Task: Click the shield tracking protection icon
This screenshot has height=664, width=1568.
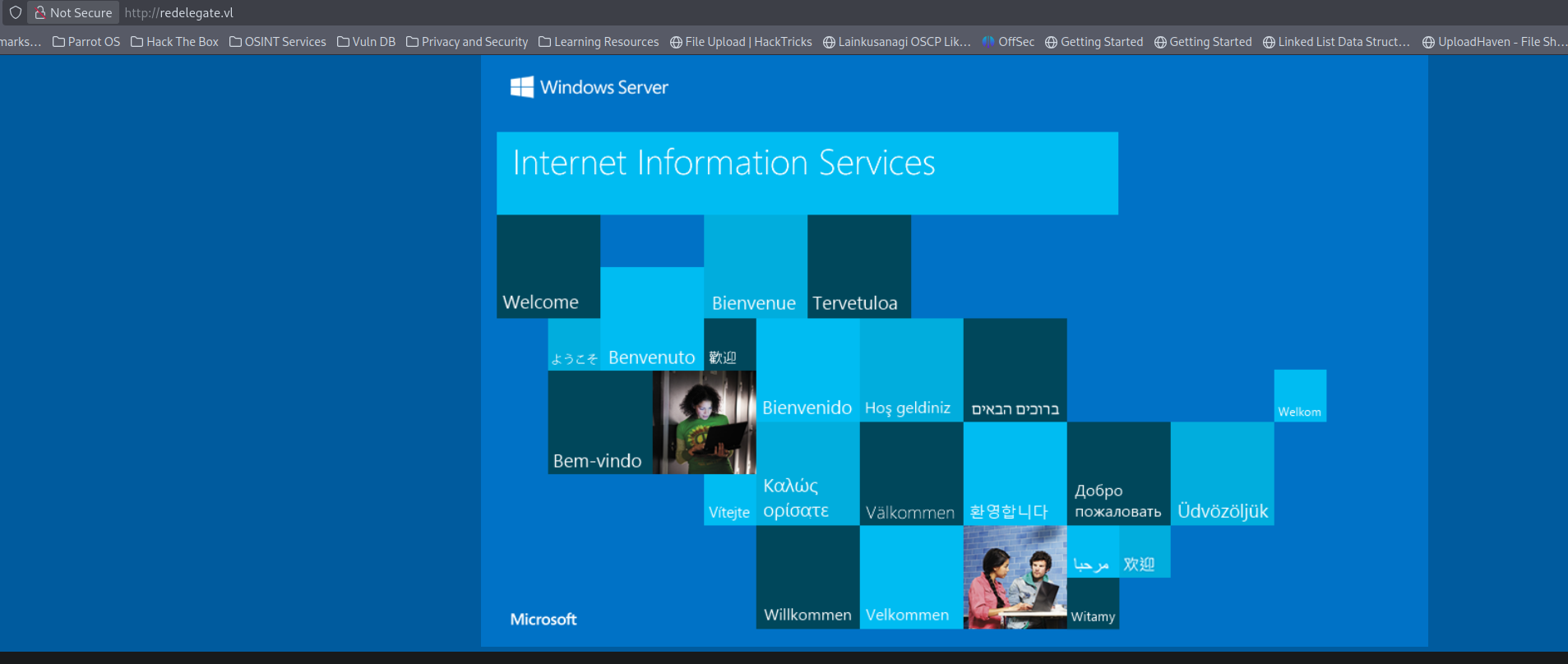Action: click(x=16, y=12)
